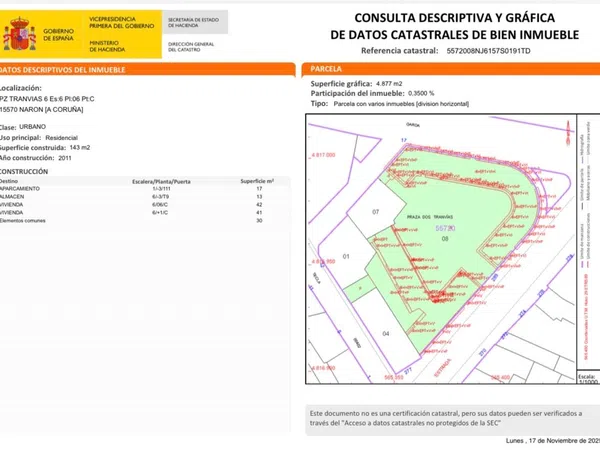Click parcel 07 on the map
The width and height of the screenshot is (600, 450).
pyautogui.click(x=375, y=212)
